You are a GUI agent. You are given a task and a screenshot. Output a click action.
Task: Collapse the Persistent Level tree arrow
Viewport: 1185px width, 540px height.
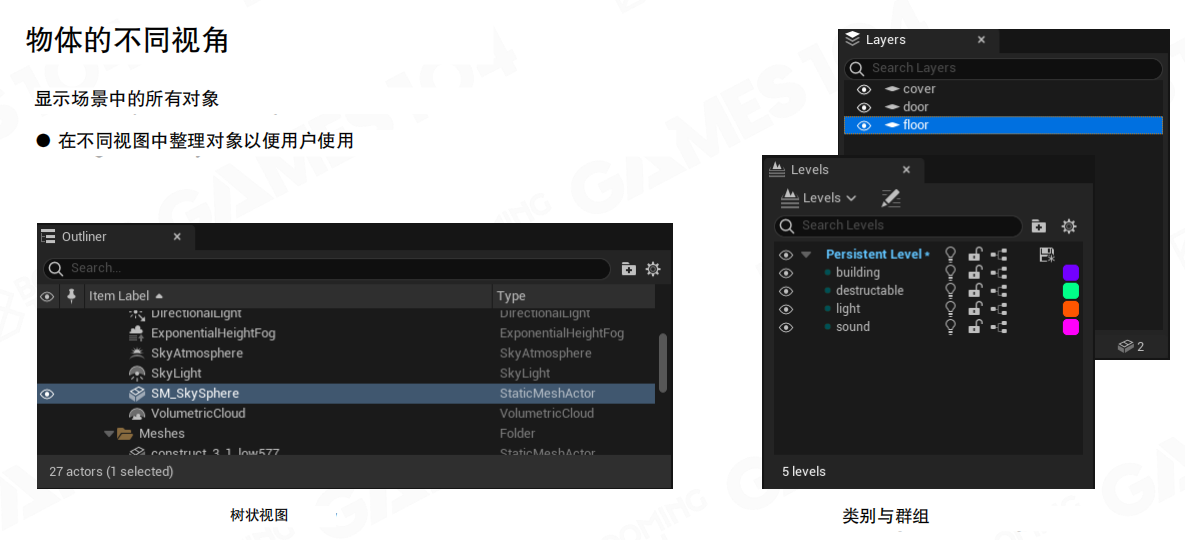806,255
